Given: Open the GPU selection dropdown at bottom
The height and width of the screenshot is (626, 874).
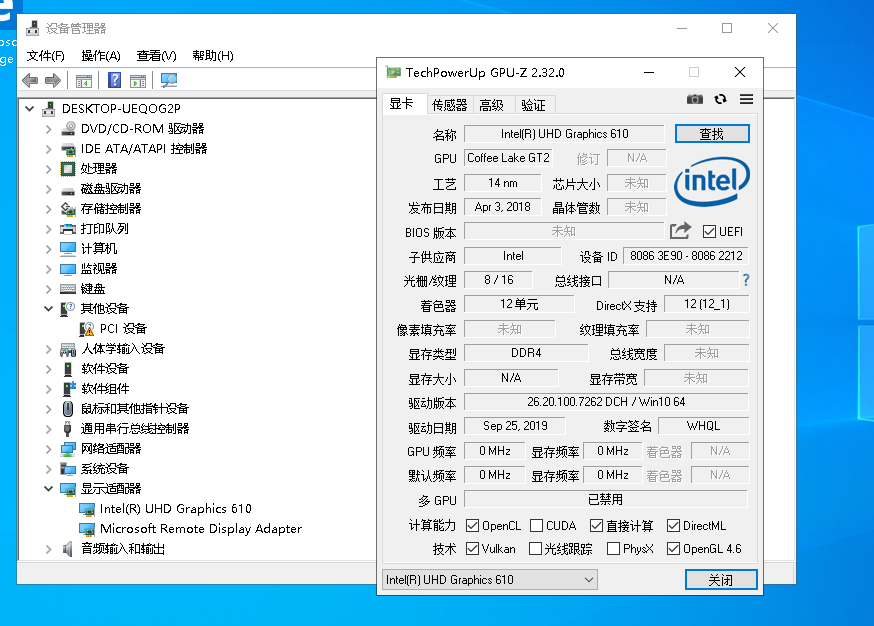Looking at the screenshot, I should point(490,580).
